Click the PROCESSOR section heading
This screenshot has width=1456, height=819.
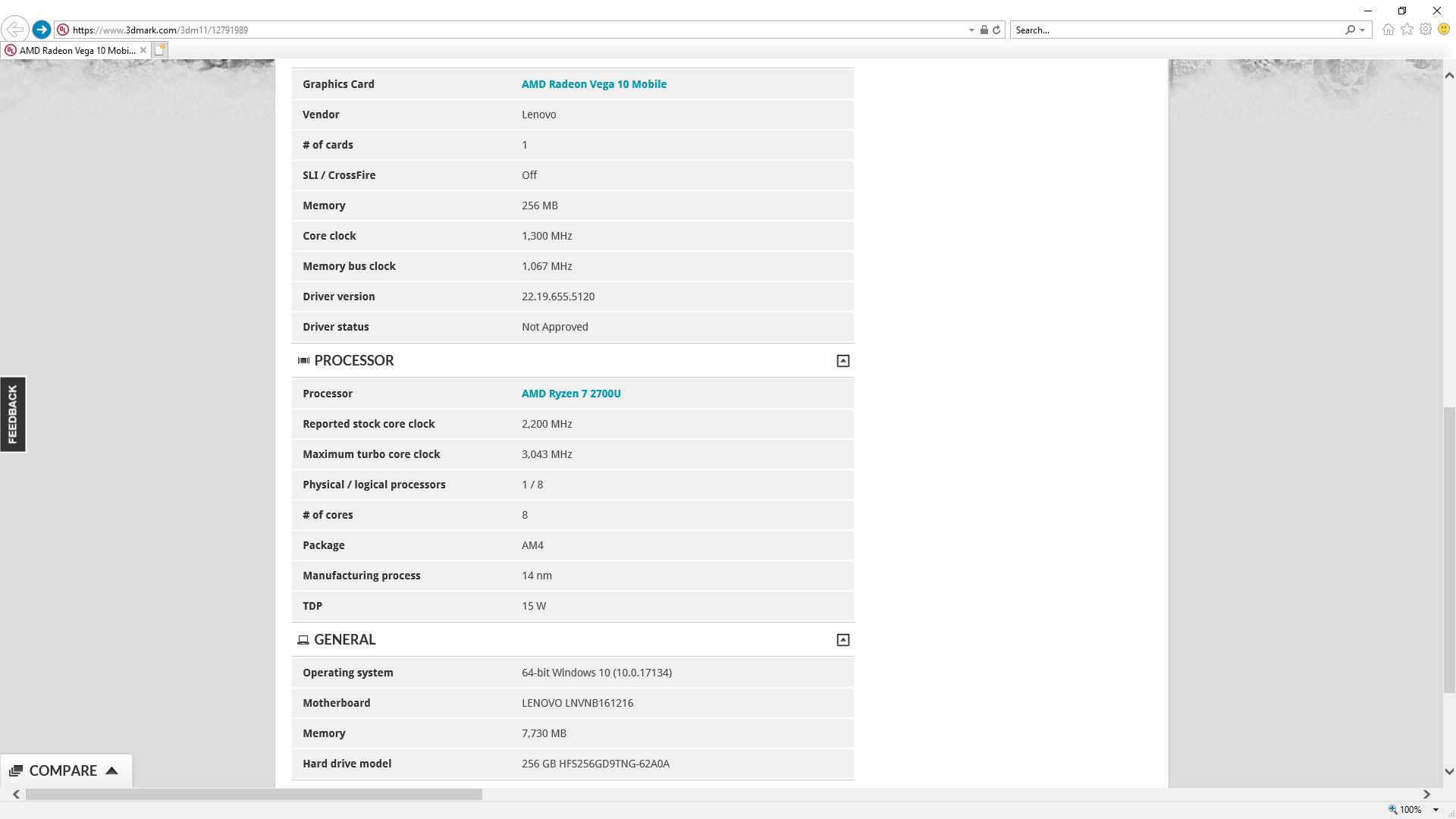[x=354, y=361]
